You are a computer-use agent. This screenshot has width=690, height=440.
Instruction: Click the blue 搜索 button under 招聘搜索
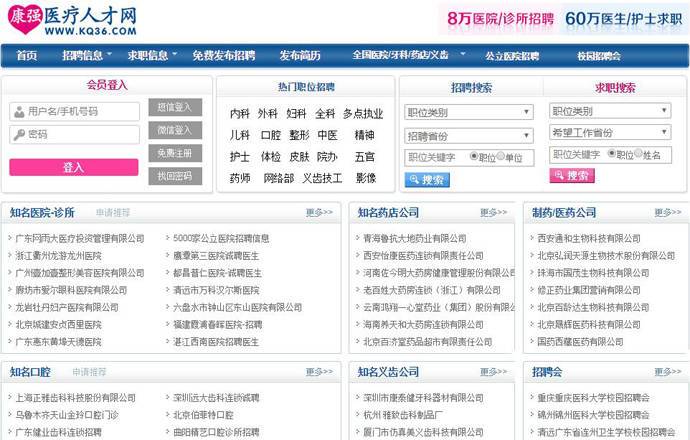click(427, 180)
